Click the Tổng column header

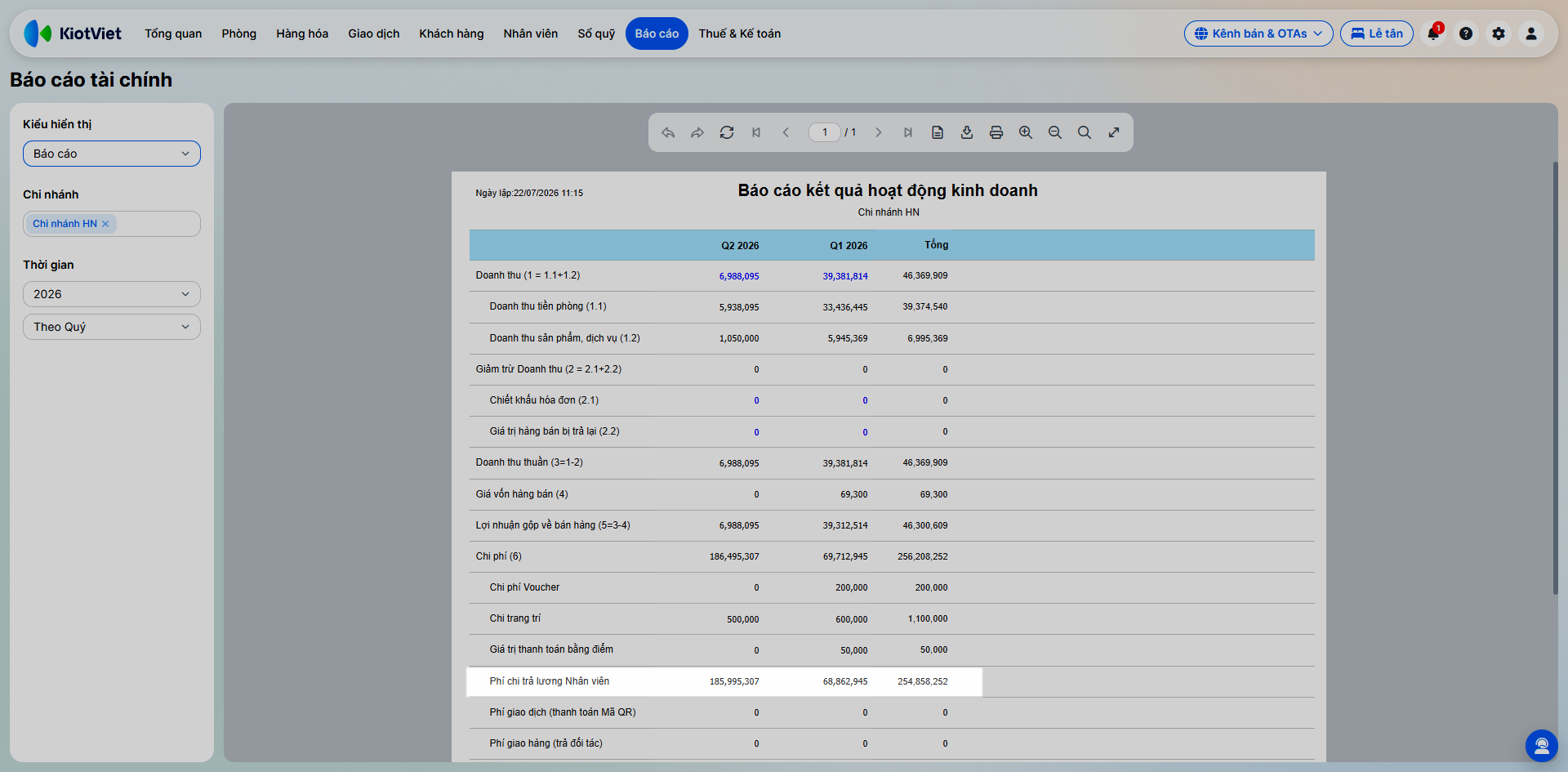936,245
